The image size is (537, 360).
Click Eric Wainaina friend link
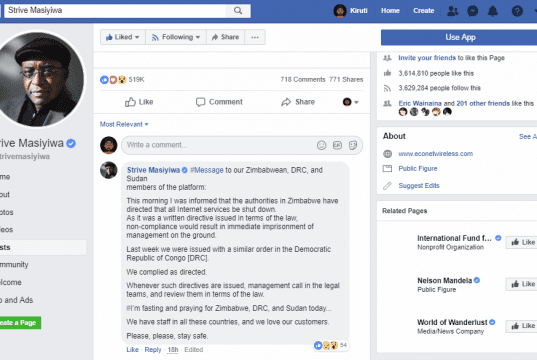(420, 103)
